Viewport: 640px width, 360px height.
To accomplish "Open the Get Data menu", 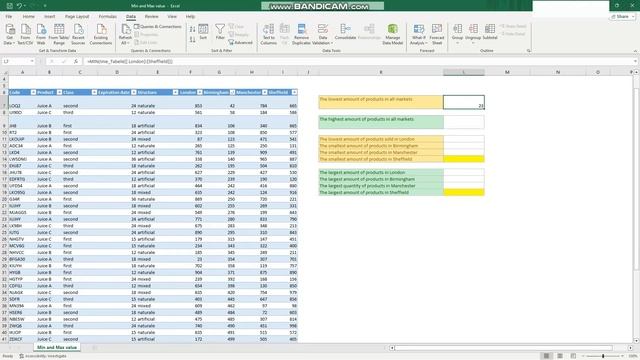I will point(9,34).
